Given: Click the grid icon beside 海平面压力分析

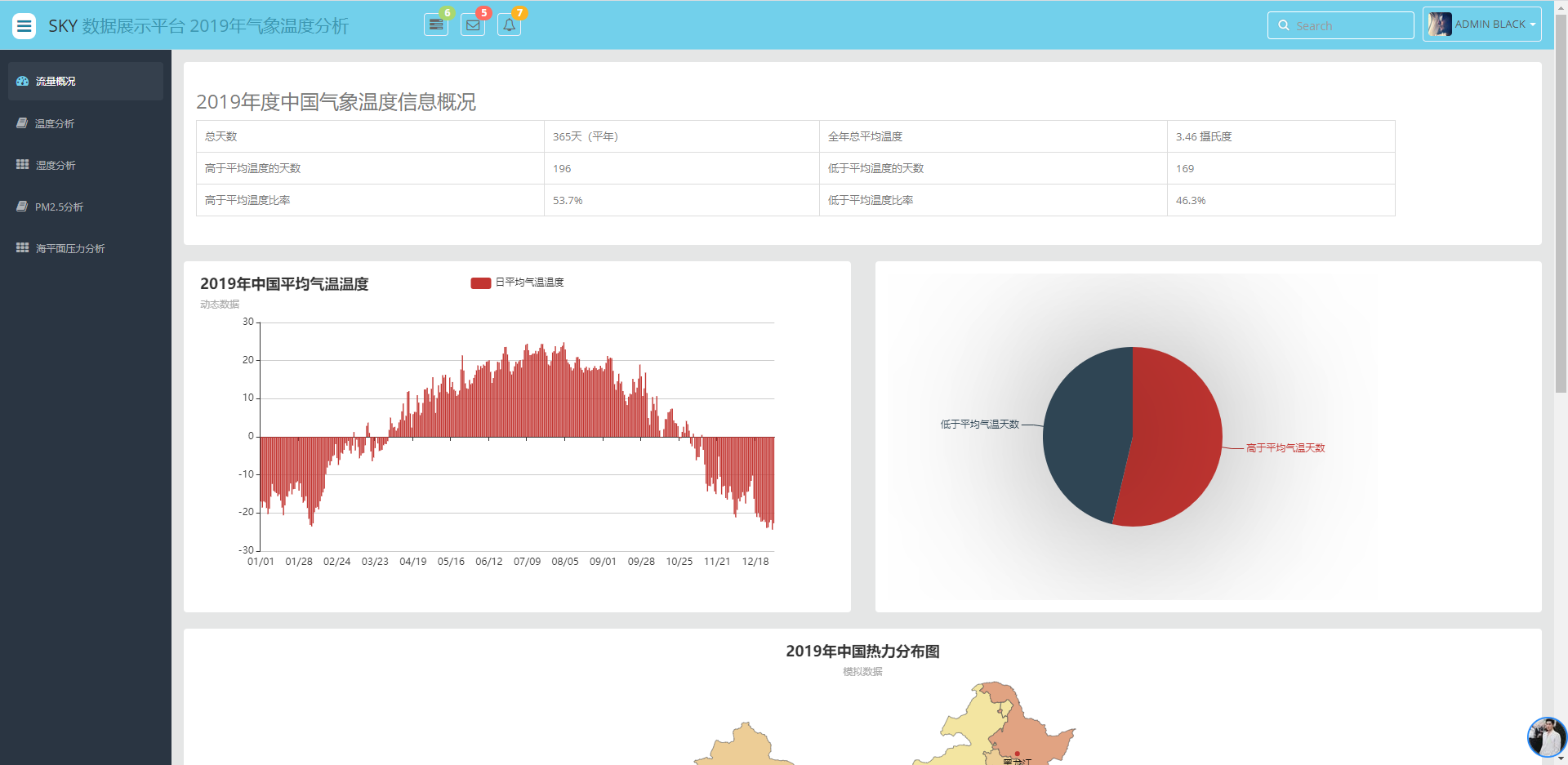Looking at the screenshot, I should [22, 247].
